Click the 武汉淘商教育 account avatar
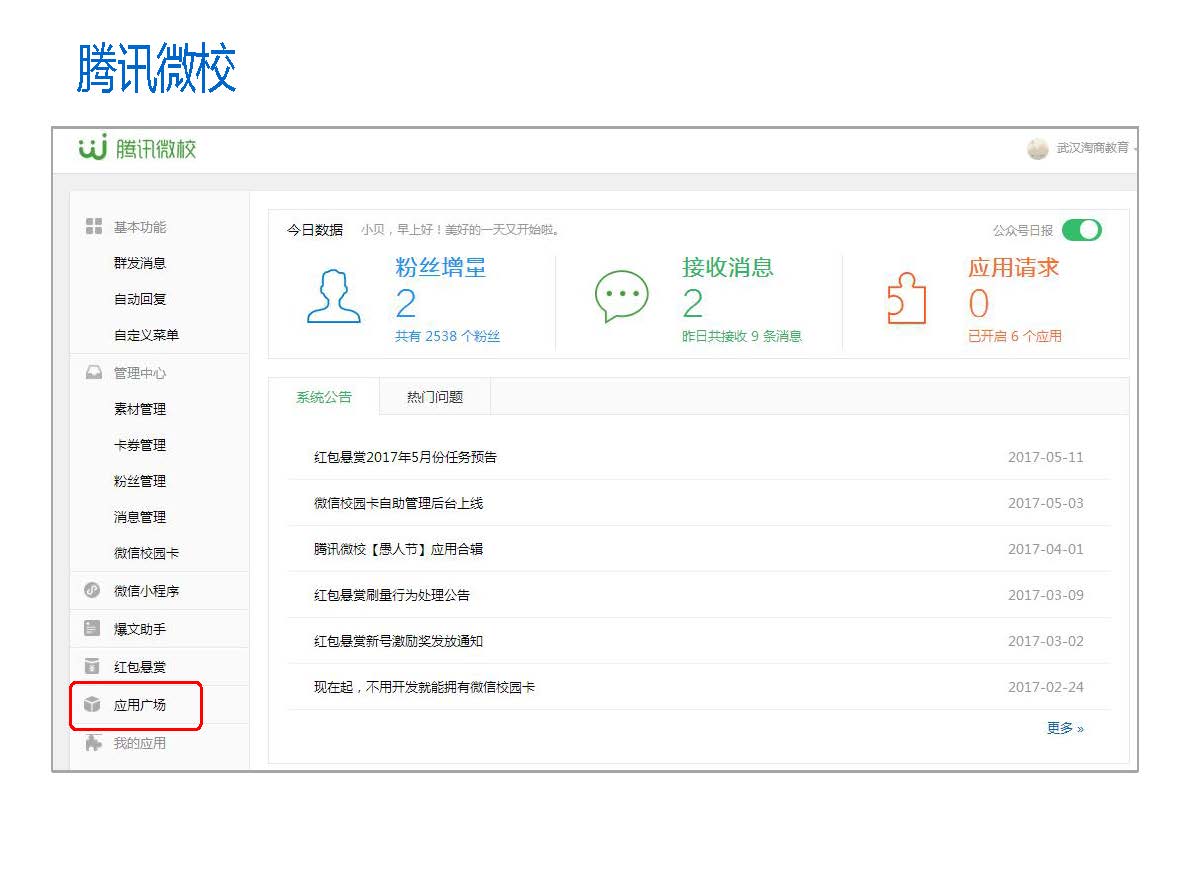 1037,149
